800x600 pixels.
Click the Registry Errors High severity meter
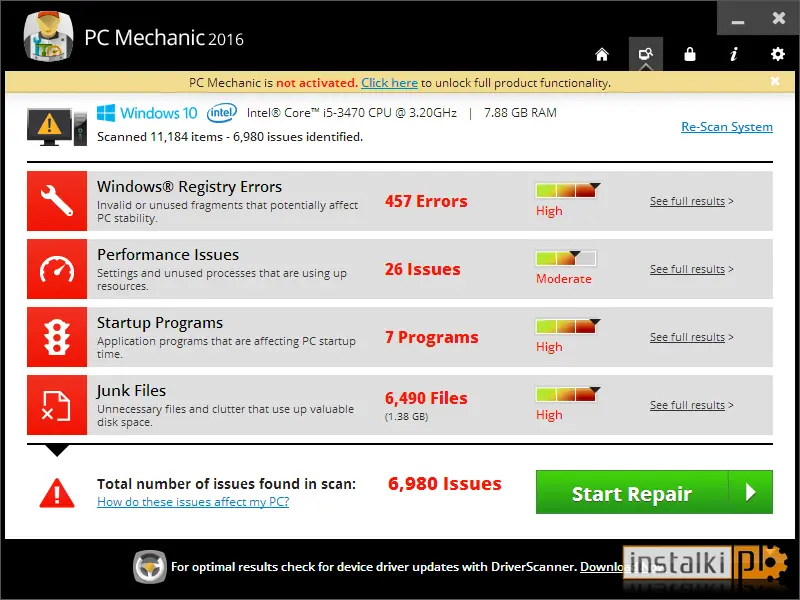pyautogui.click(x=566, y=190)
